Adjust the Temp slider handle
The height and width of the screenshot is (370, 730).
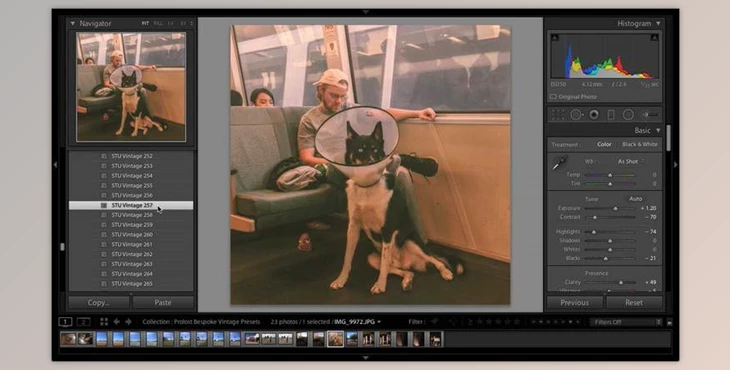pyautogui.click(x=610, y=175)
